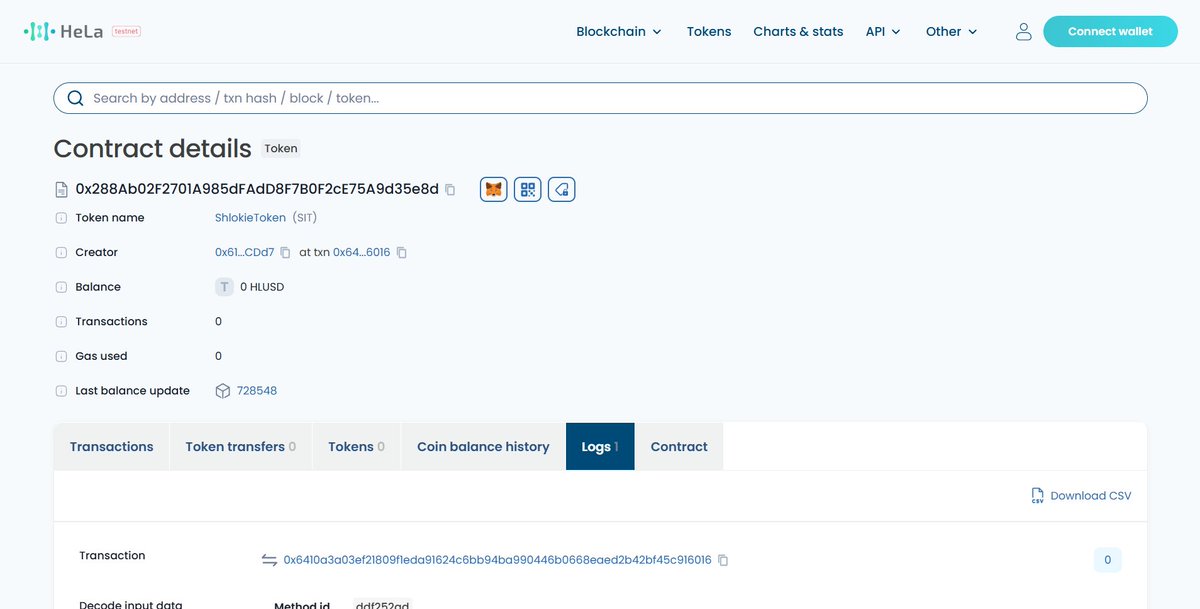Click info icon next to Creator
Viewport: 1200px width, 609px height.
61,253
